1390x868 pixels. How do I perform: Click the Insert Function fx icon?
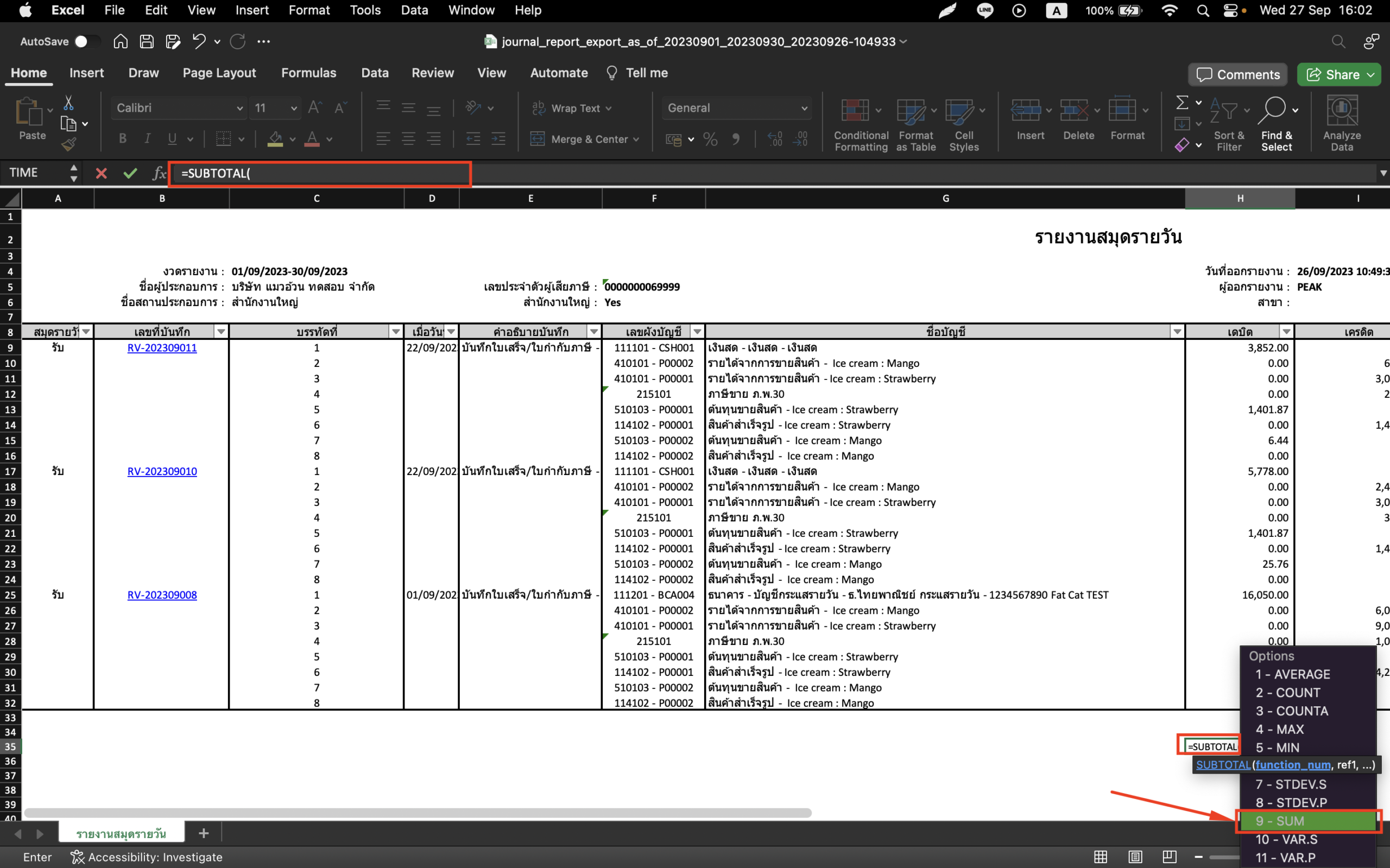coord(159,173)
